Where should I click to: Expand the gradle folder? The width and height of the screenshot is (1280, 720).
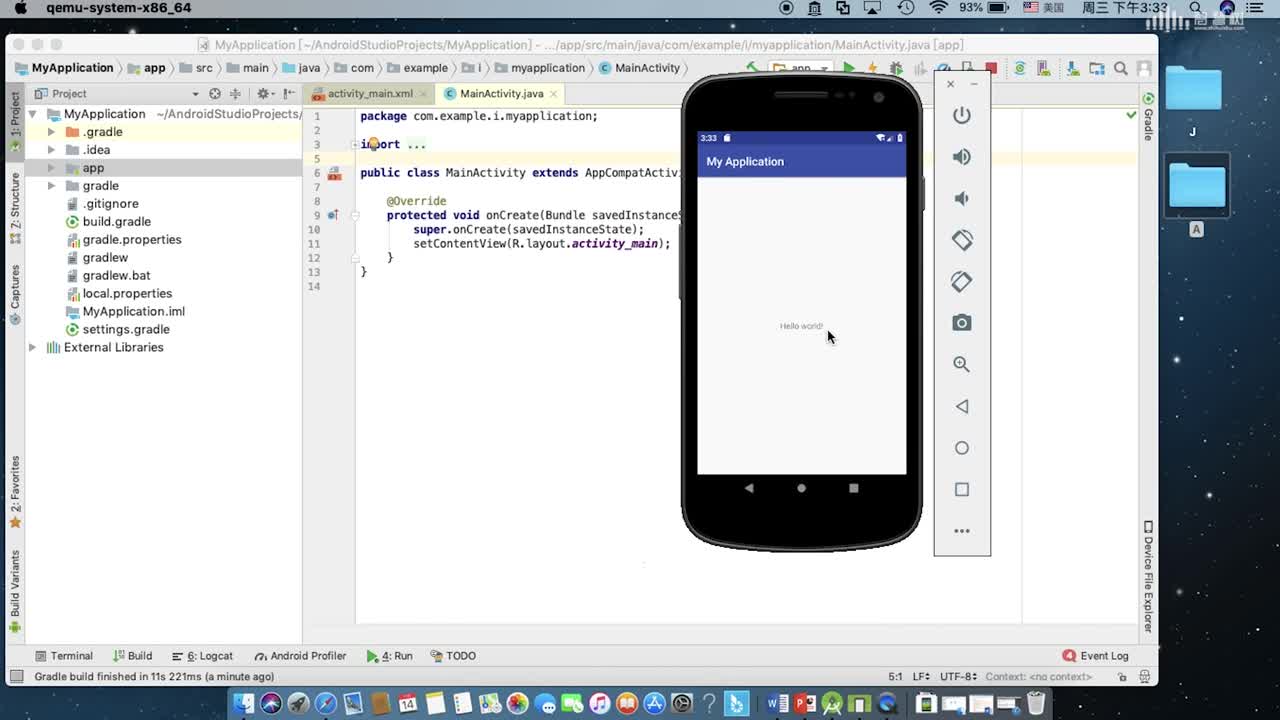point(51,186)
